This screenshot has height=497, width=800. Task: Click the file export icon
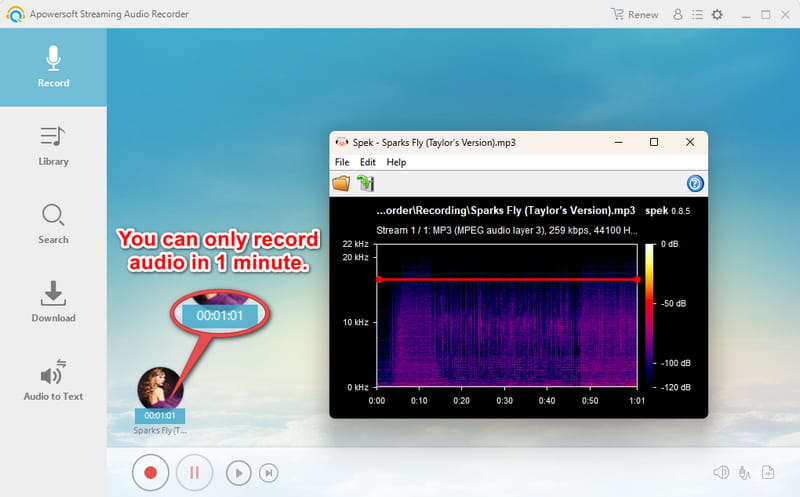(768, 473)
